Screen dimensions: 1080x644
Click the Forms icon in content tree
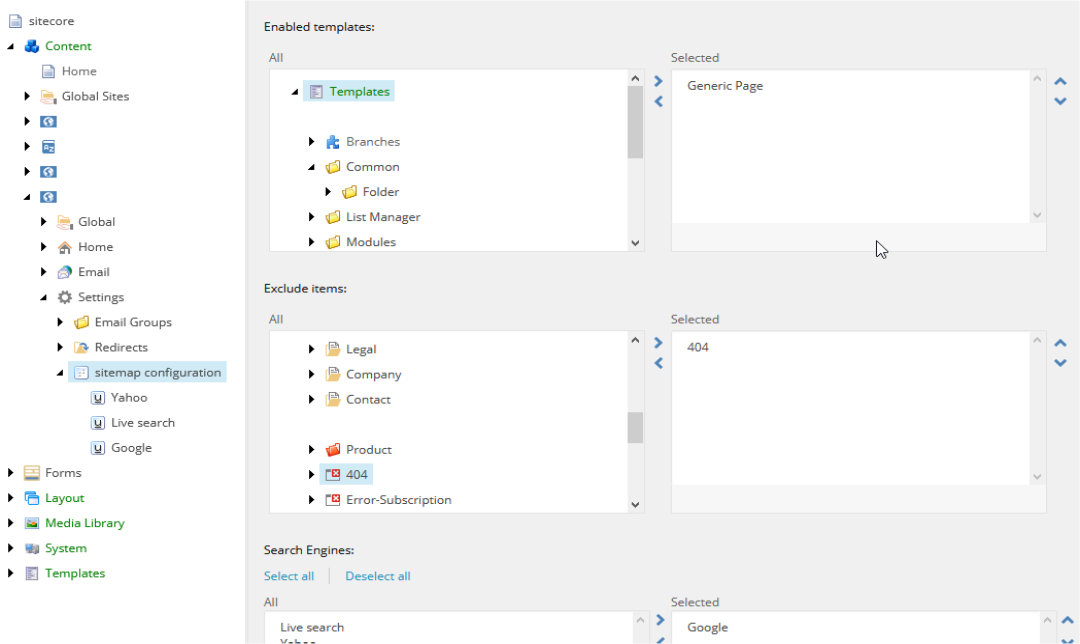[x=32, y=472]
